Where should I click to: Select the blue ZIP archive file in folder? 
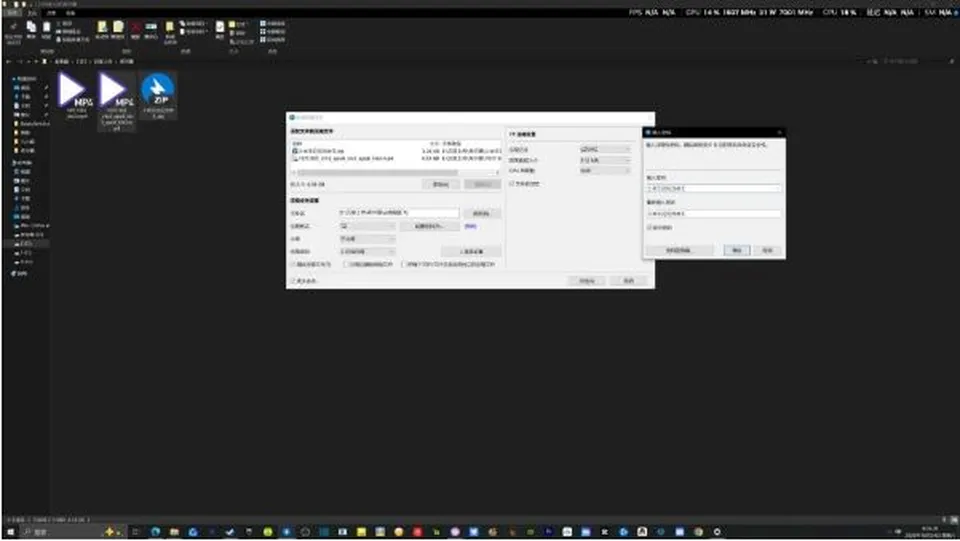(158, 95)
